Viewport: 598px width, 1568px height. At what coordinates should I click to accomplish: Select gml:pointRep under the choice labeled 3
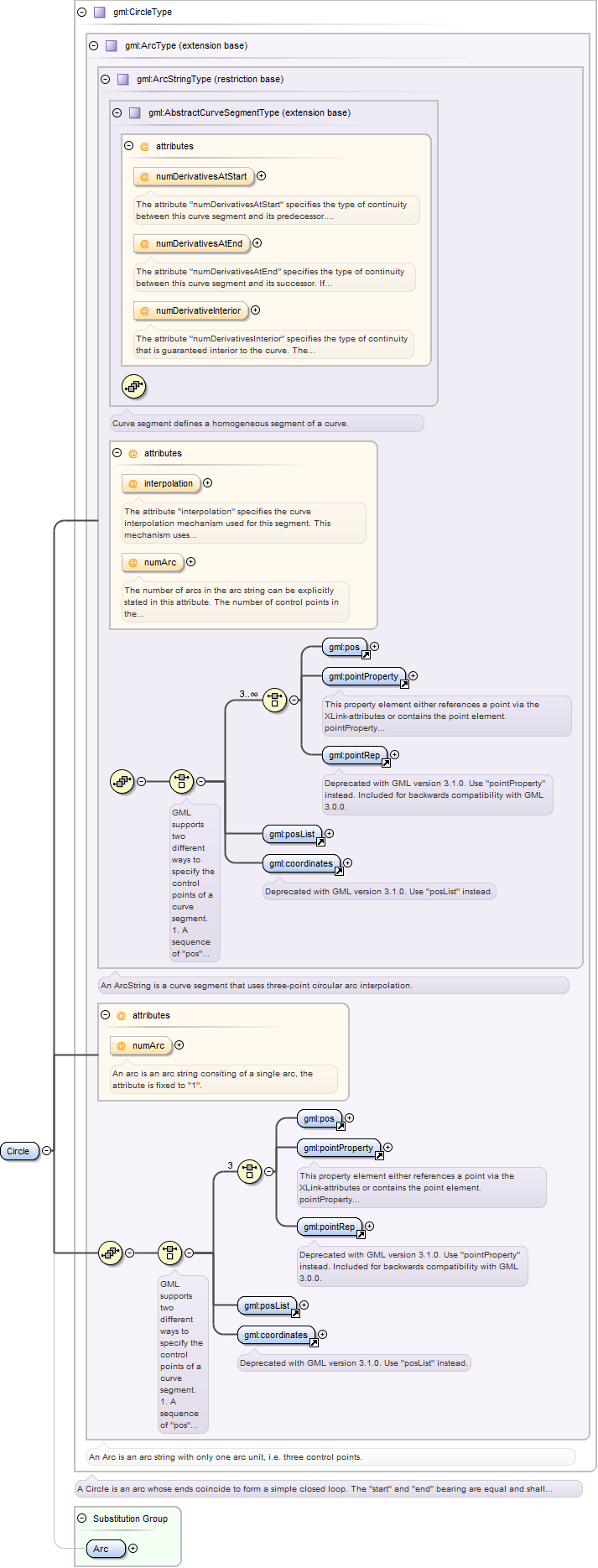pyautogui.click(x=330, y=1227)
